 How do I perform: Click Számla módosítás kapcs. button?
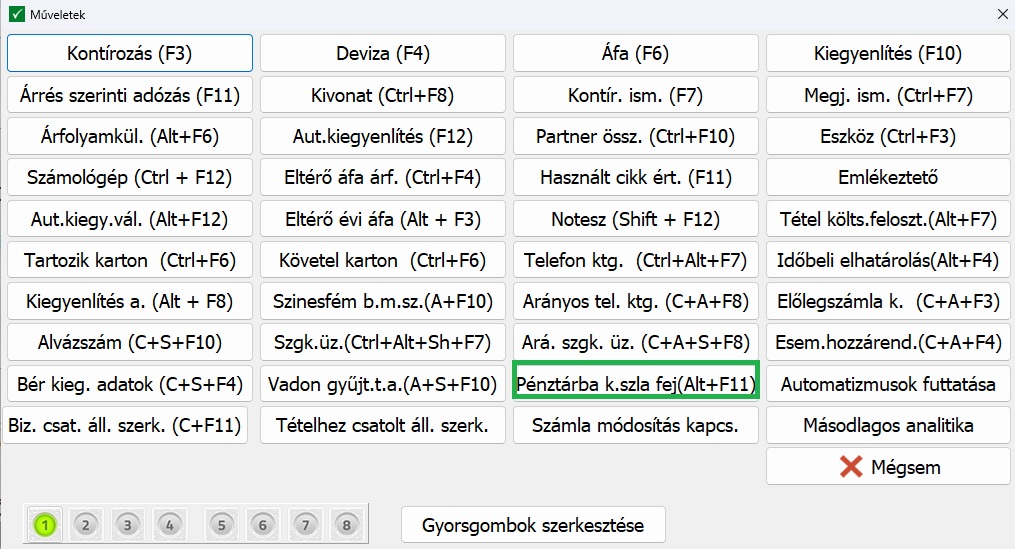(636, 425)
